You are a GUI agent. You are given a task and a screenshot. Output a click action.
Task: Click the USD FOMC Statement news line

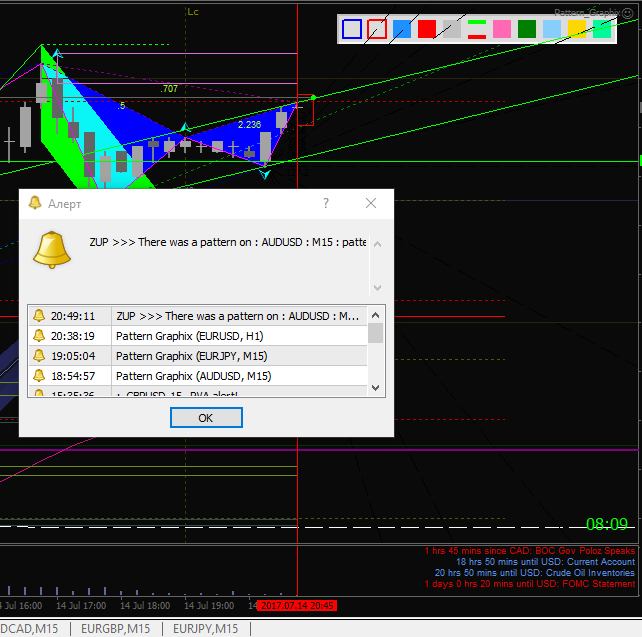pyautogui.click(x=529, y=584)
